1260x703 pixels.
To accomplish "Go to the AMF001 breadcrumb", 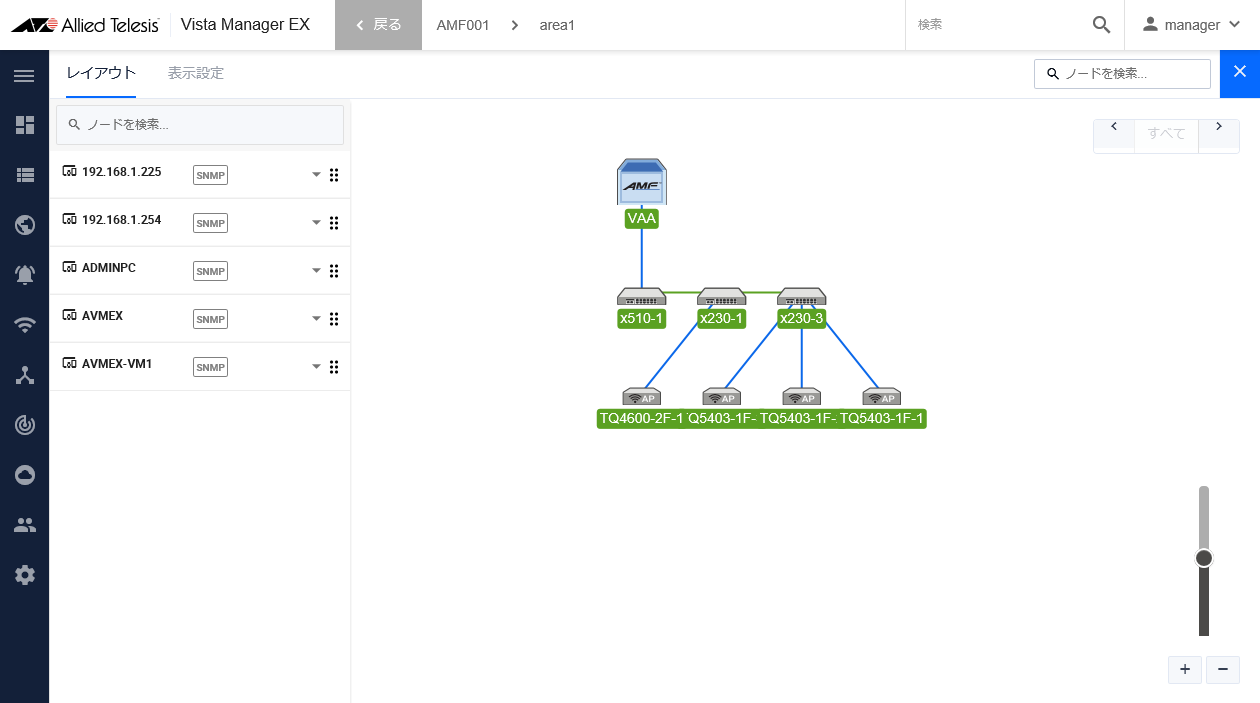I will pyautogui.click(x=463, y=25).
